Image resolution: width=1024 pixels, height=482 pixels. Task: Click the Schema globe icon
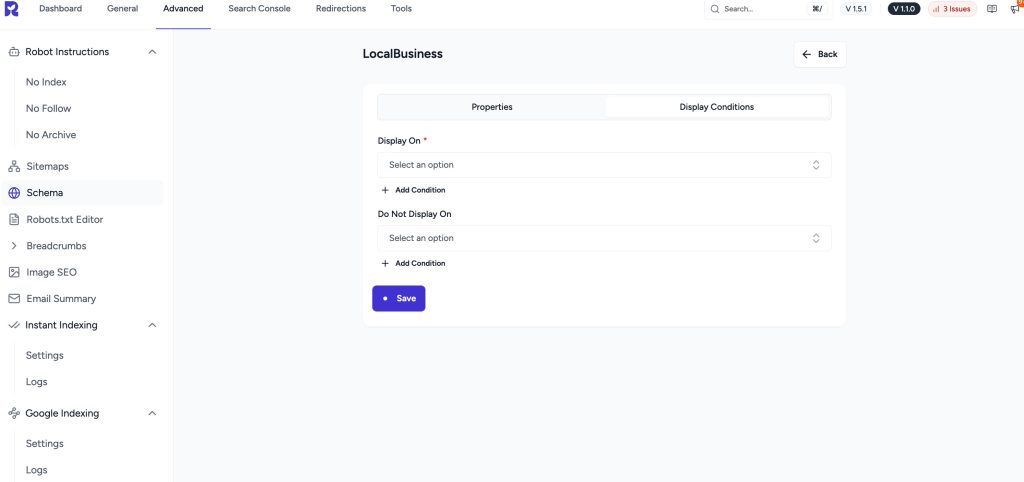(14, 193)
